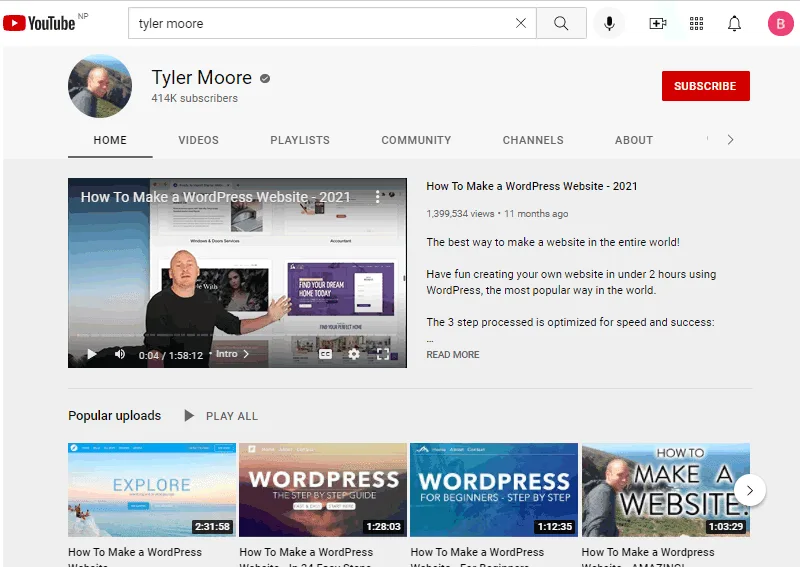800x567 pixels.
Task: Open the three-dot menu on video player
Action: tap(377, 197)
